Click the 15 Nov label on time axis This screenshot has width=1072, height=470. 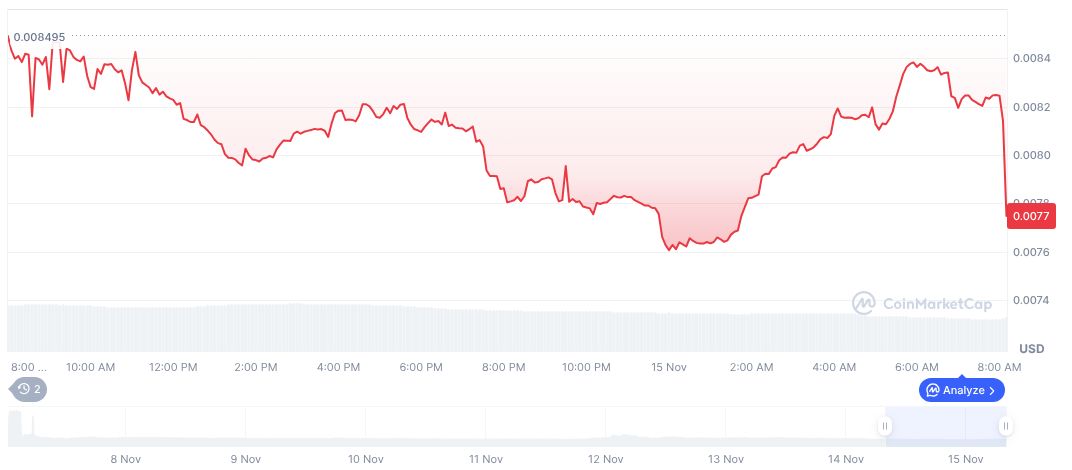click(668, 367)
